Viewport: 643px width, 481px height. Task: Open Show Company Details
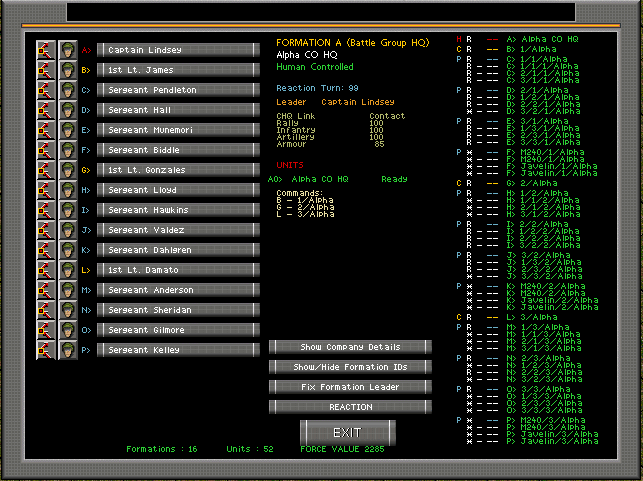click(351, 347)
